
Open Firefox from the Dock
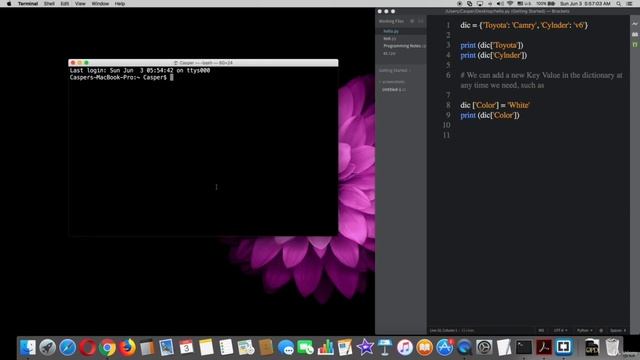(x=127, y=347)
